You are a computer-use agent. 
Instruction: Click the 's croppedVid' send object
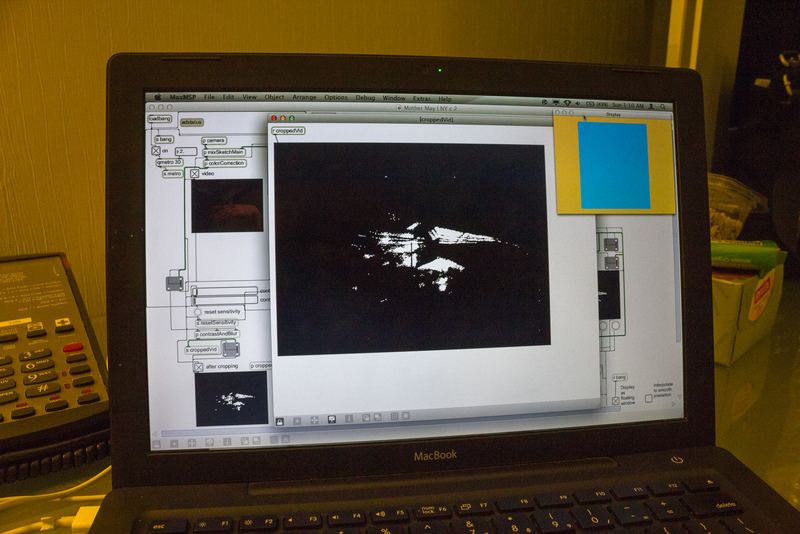point(202,350)
